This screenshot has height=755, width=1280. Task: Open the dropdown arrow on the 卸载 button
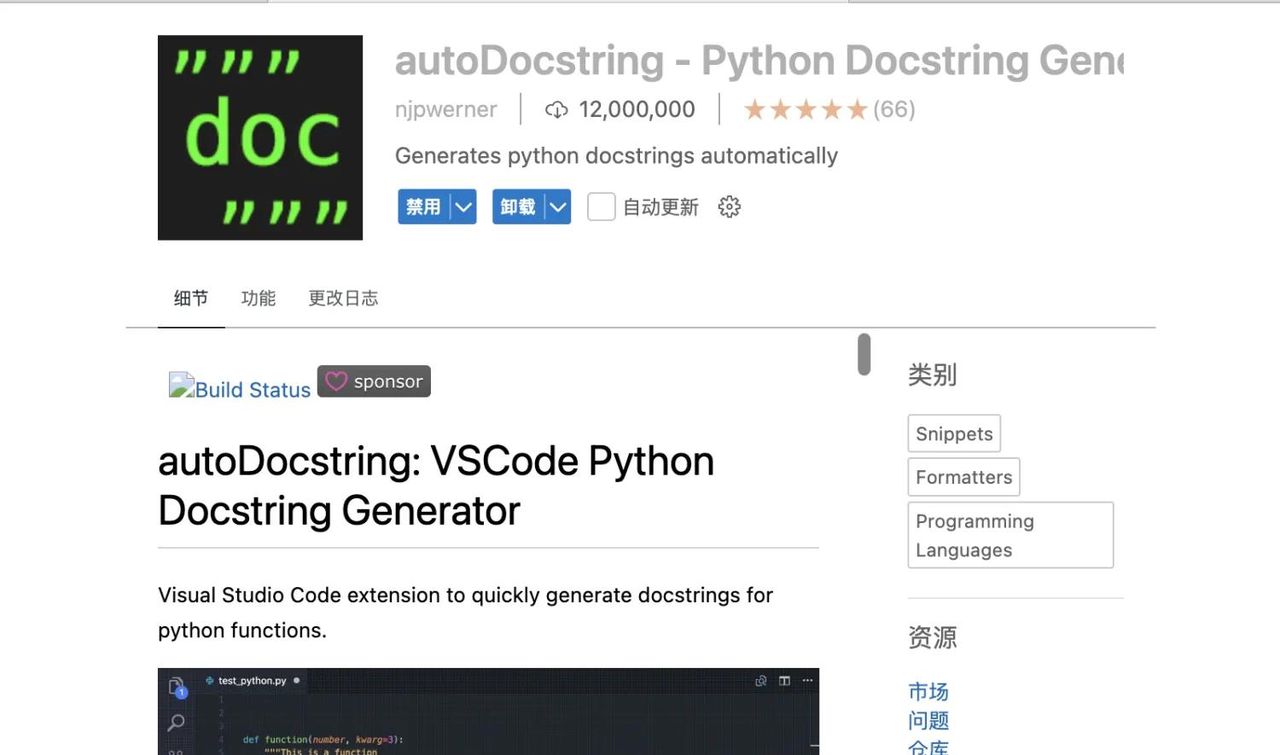click(x=556, y=207)
